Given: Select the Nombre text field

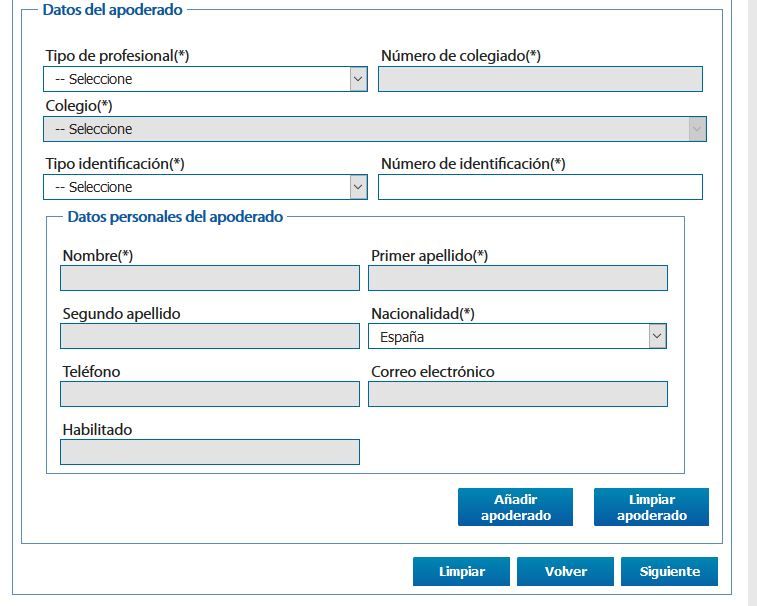Looking at the screenshot, I should point(210,278).
